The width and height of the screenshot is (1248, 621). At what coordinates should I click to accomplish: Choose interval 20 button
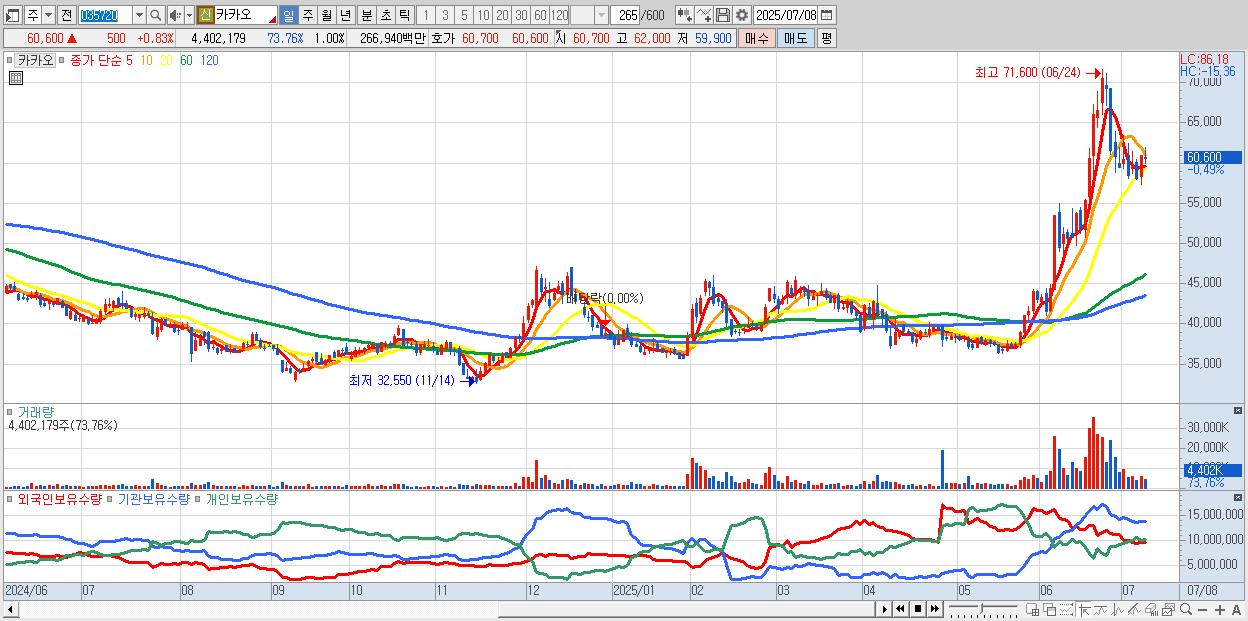click(x=502, y=15)
